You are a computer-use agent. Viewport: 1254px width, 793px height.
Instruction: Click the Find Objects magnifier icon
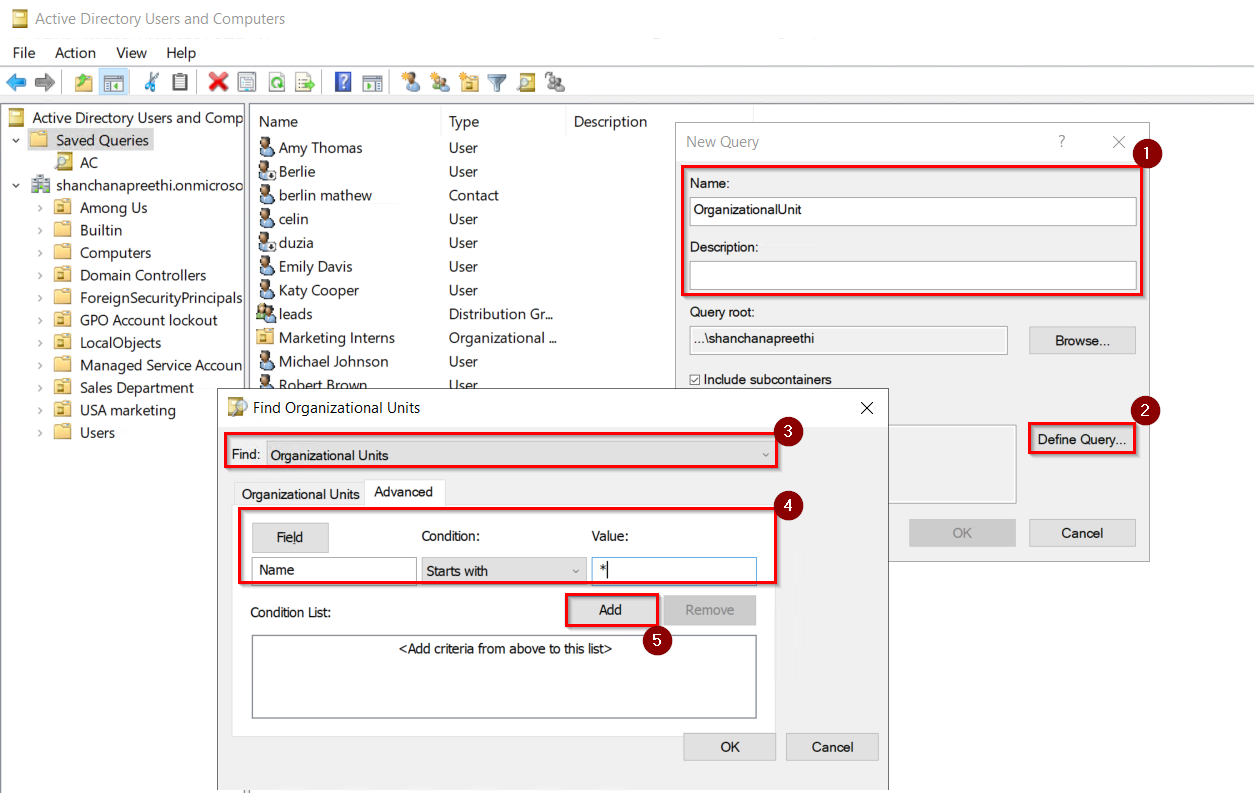tap(525, 82)
